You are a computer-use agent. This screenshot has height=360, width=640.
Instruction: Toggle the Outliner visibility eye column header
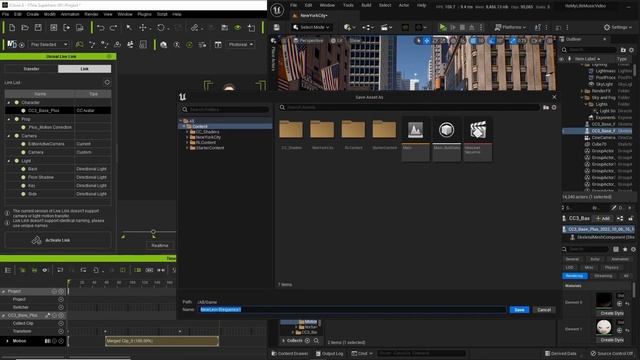tap(562, 59)
